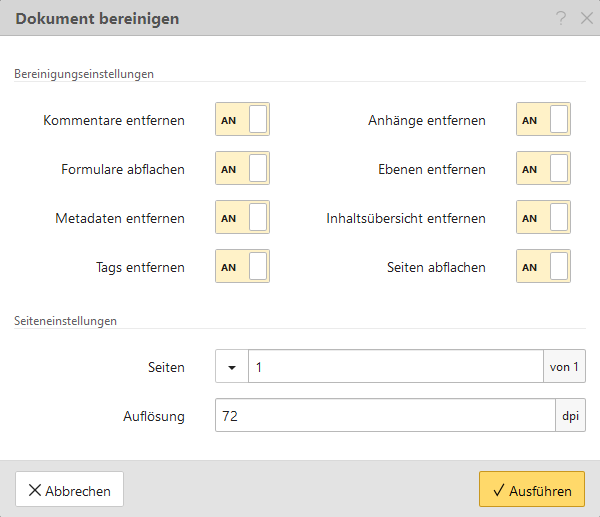Click the 'von 1' page count label
This screenshot has height=517, width=600.
pos(564,367)
